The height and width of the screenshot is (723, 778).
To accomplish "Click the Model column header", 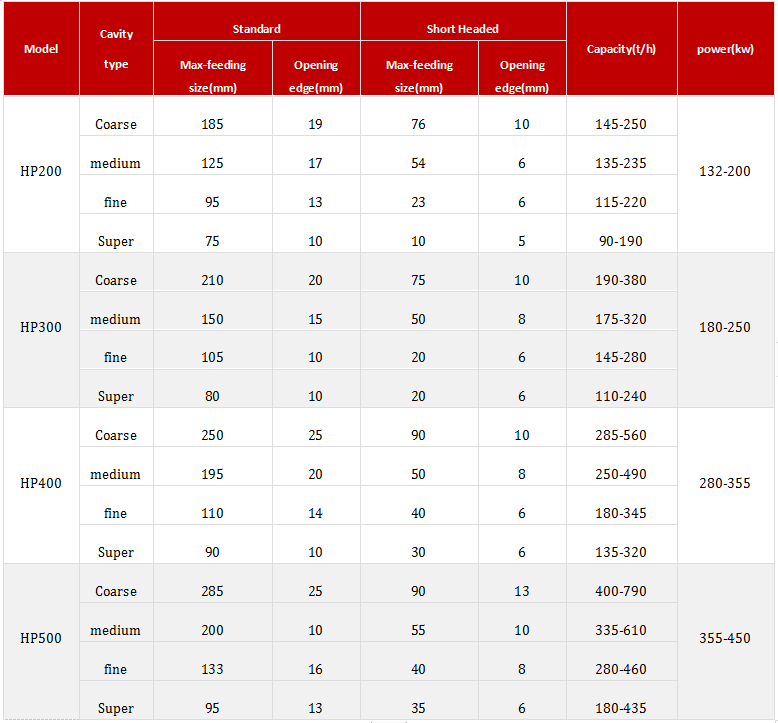I will click(41, 49).
